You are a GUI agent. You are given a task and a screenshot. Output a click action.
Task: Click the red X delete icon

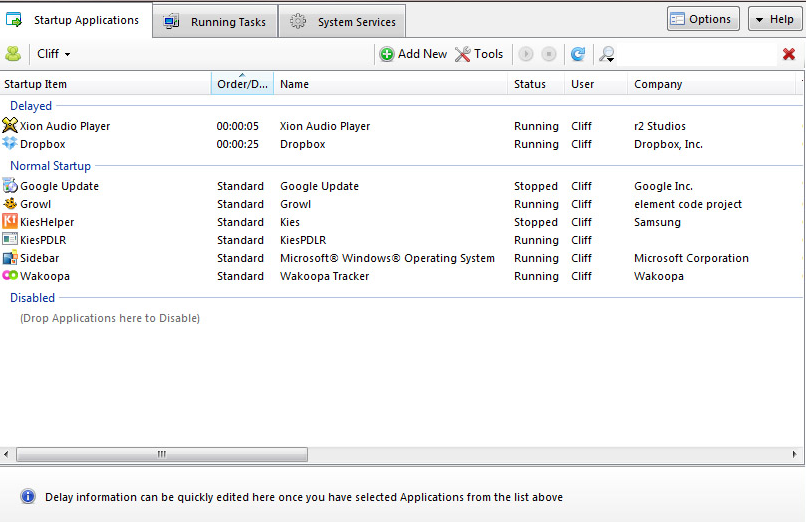[x=789, y=54]
